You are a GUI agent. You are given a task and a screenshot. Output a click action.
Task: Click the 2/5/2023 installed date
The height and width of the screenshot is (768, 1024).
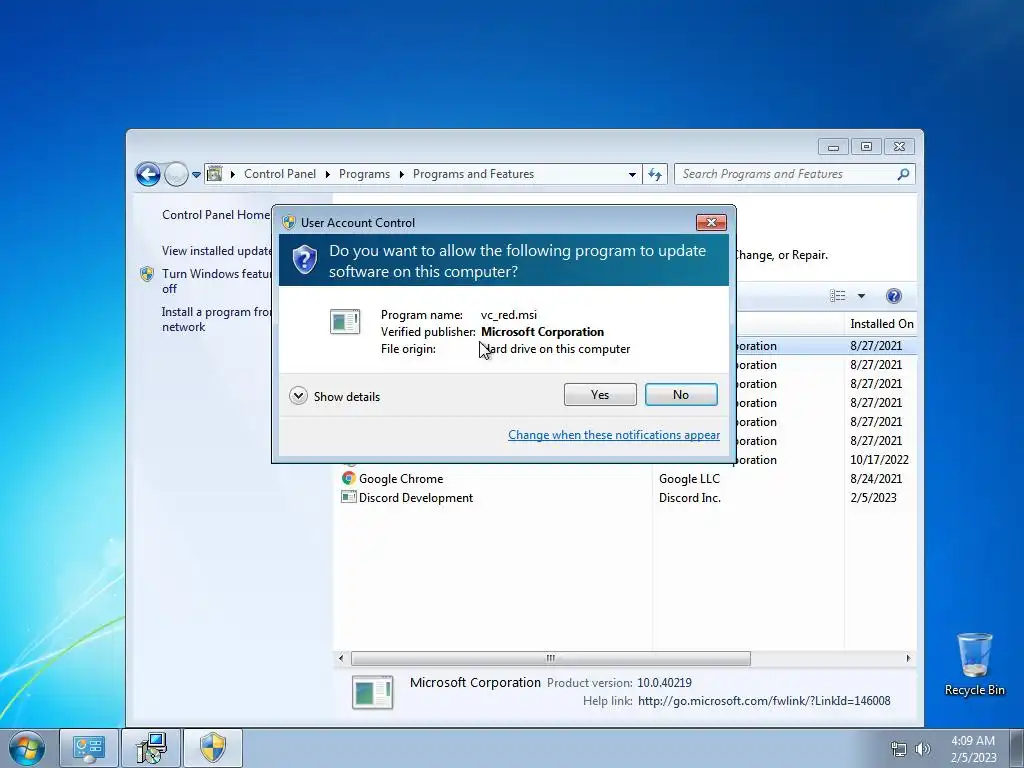coord(873,498)
